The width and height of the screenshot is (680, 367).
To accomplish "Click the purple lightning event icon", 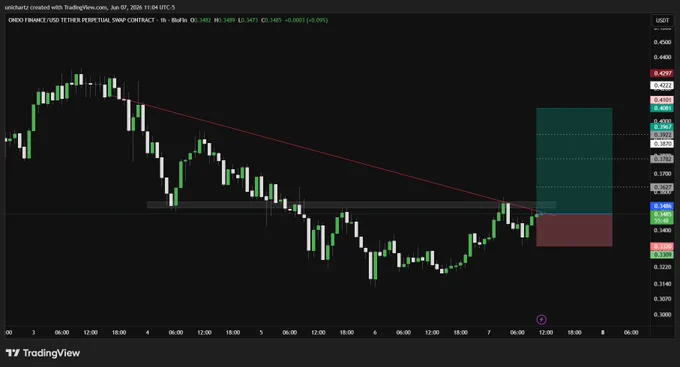I will pos(541,320).
